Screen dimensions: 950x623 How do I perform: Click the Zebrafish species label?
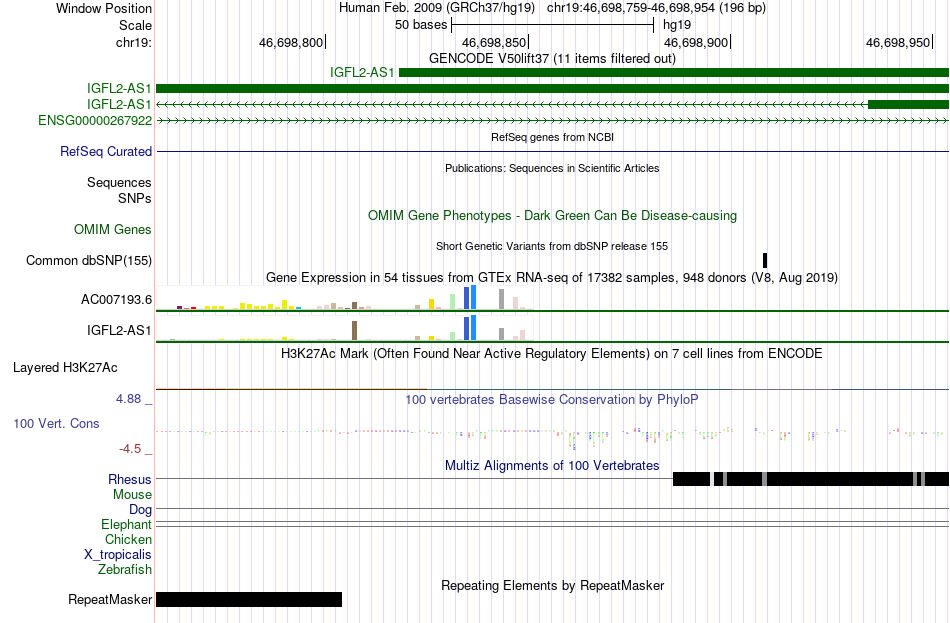pos(125,570)
